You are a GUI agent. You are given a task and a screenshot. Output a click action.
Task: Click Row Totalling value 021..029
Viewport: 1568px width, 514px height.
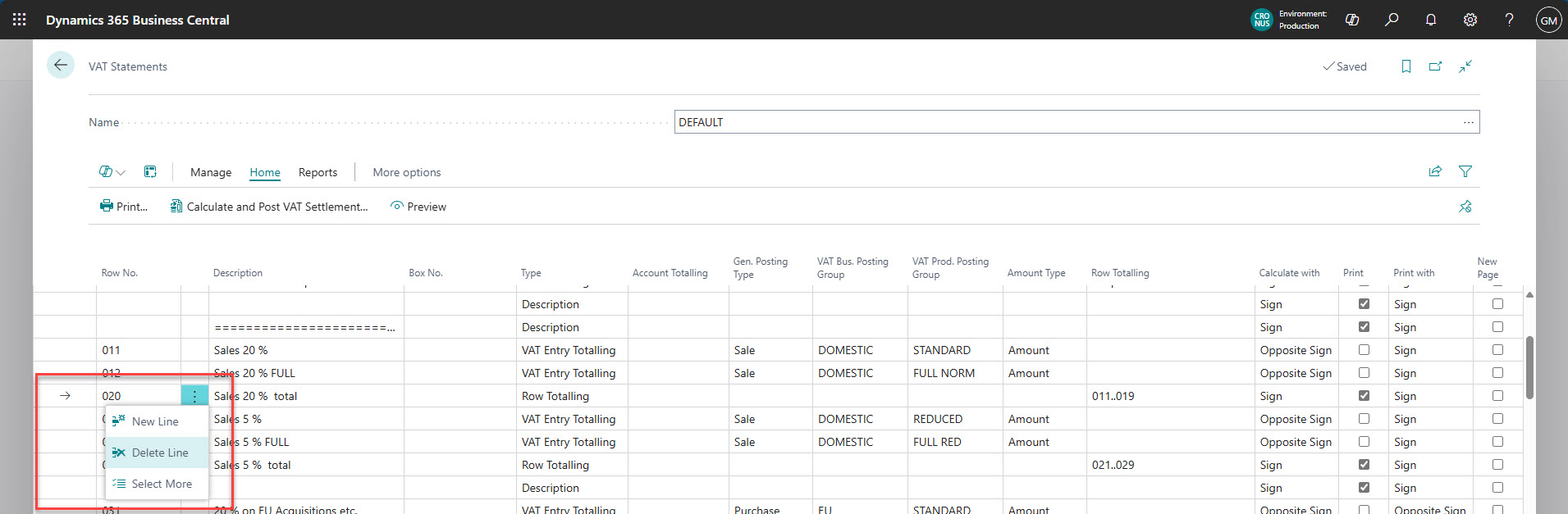tap(1113, 465)
